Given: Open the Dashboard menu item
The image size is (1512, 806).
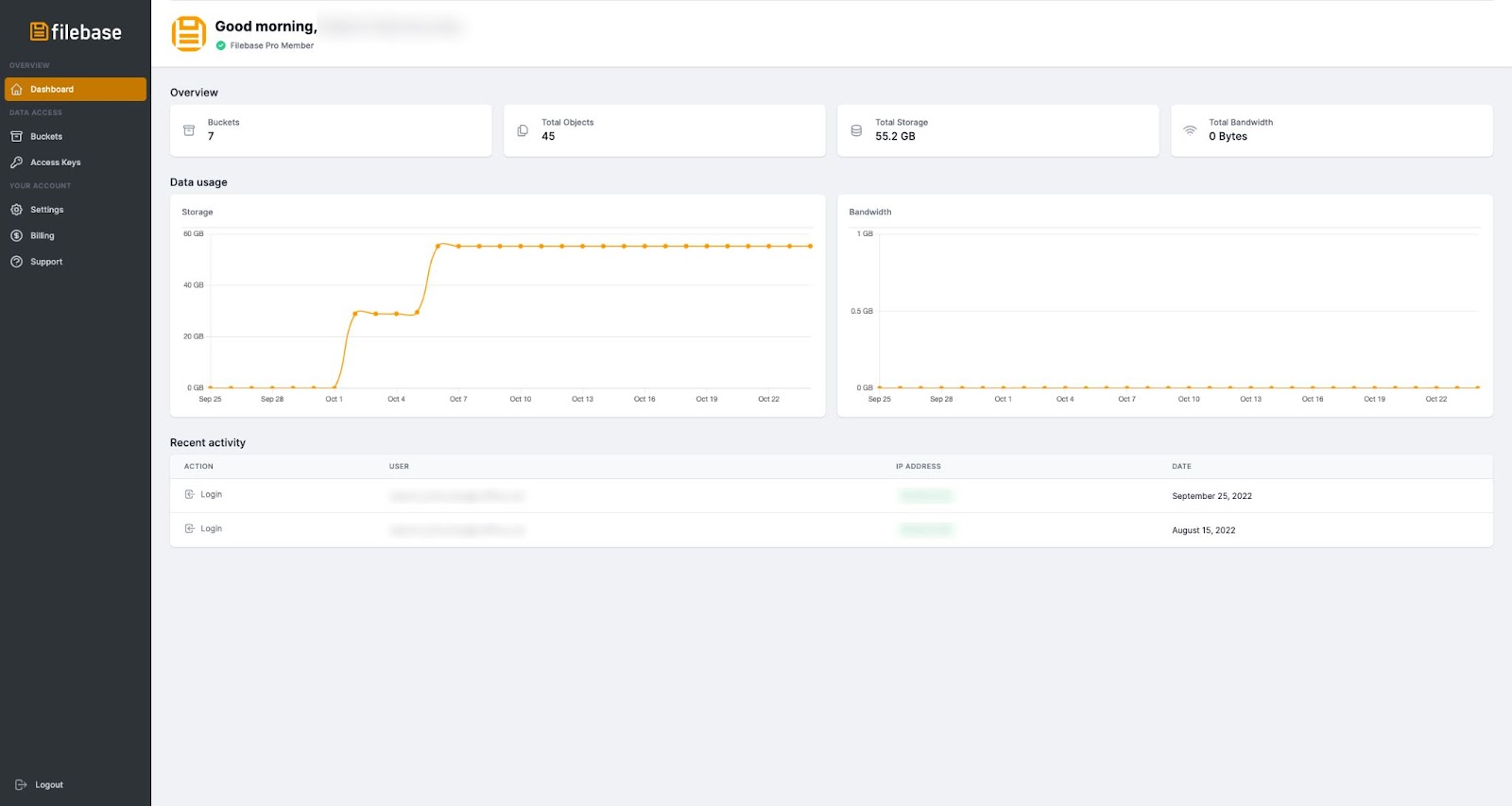Looking at the screenshot, I should coord(52,90).
